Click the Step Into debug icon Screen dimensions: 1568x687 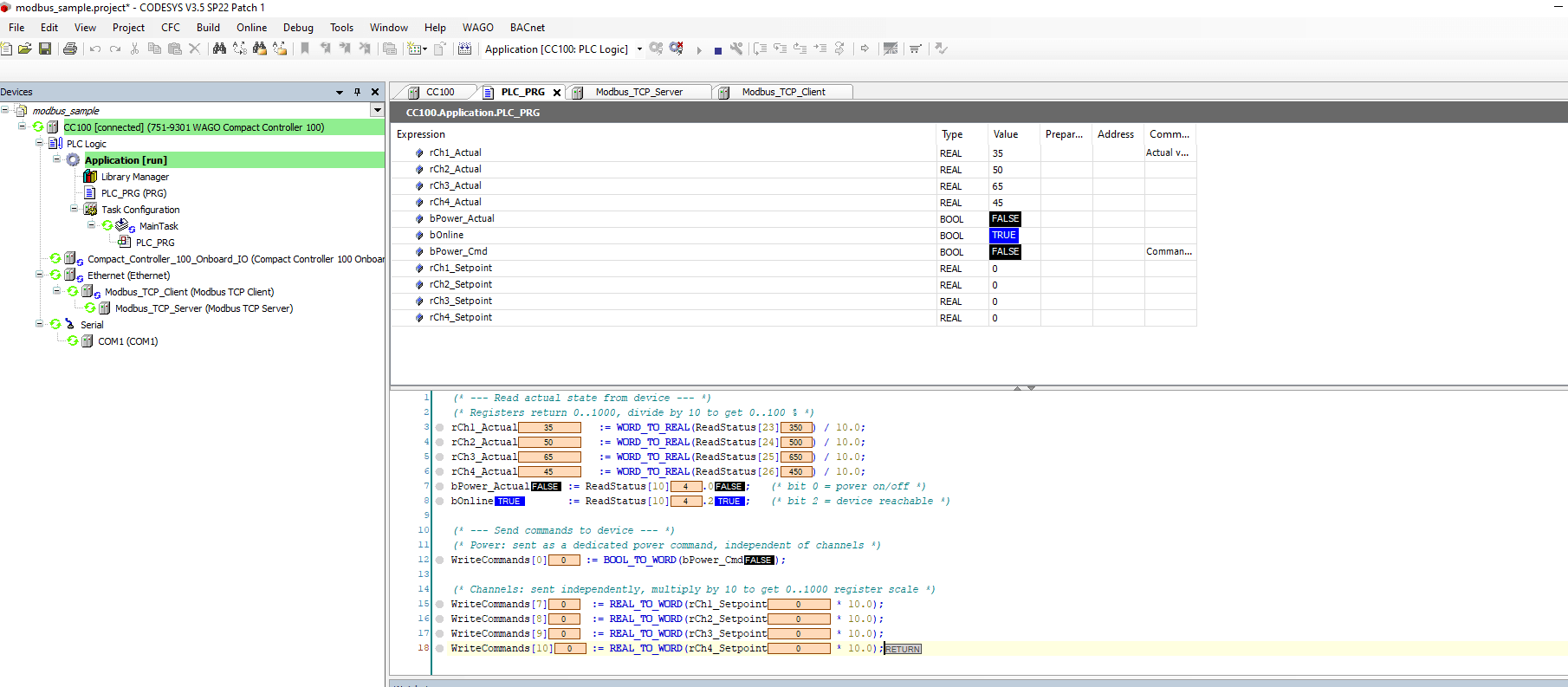coord(780,49)
